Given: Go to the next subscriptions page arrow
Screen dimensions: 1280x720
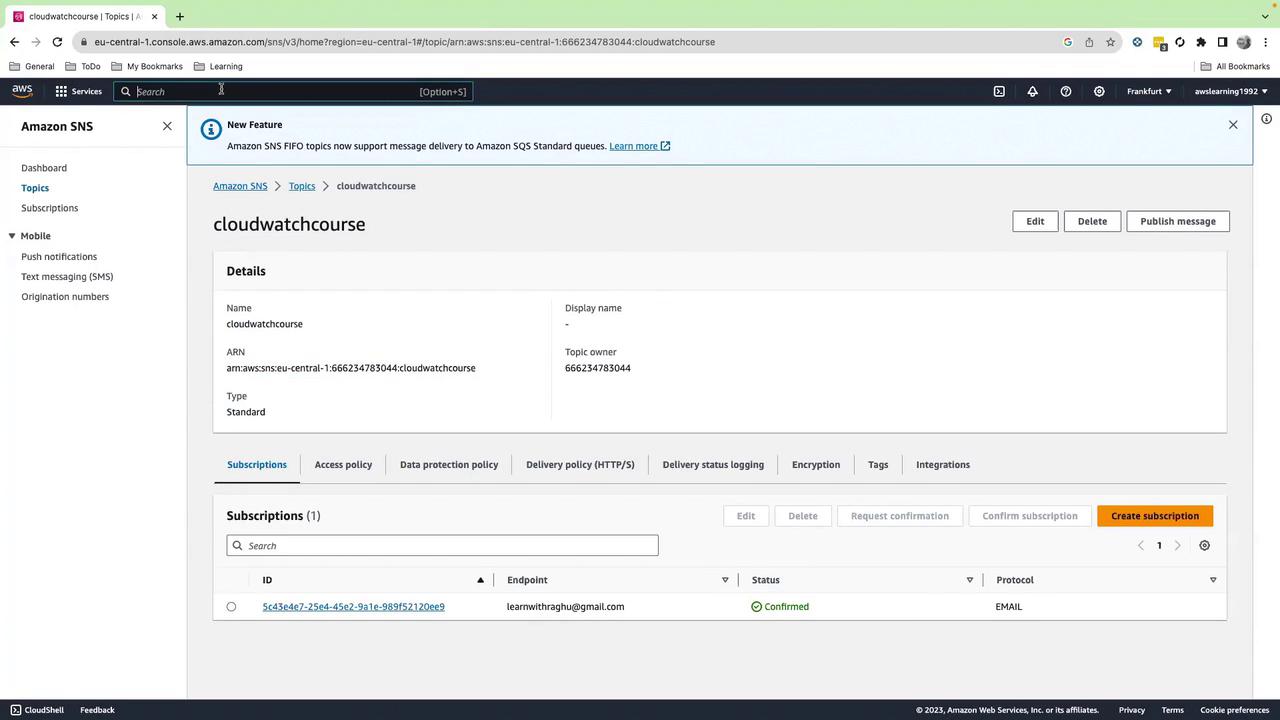Looking at the screenshot, I should (x=1177, y=546).
